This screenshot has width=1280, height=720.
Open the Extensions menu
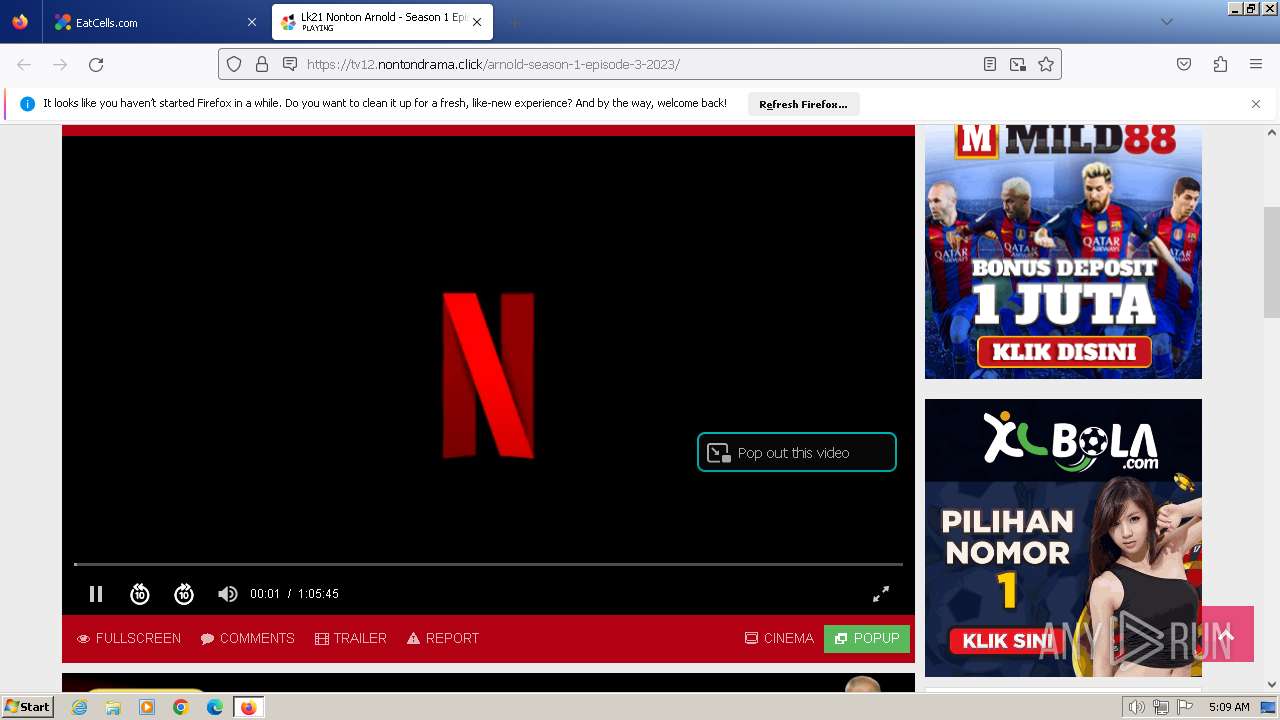pos(1220,64)
